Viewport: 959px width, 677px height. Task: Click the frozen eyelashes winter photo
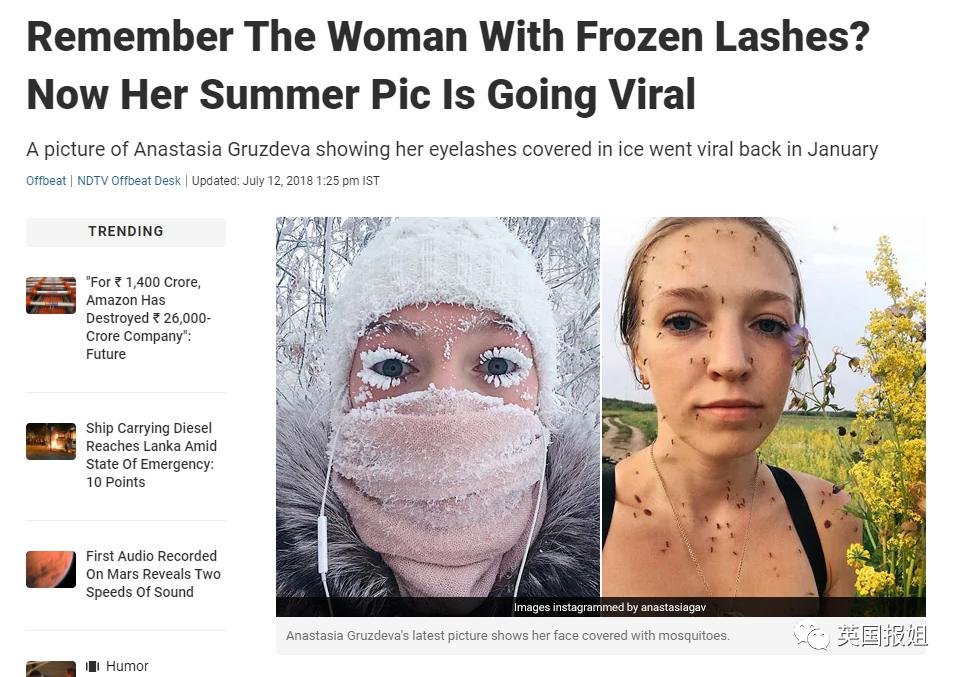438,407
